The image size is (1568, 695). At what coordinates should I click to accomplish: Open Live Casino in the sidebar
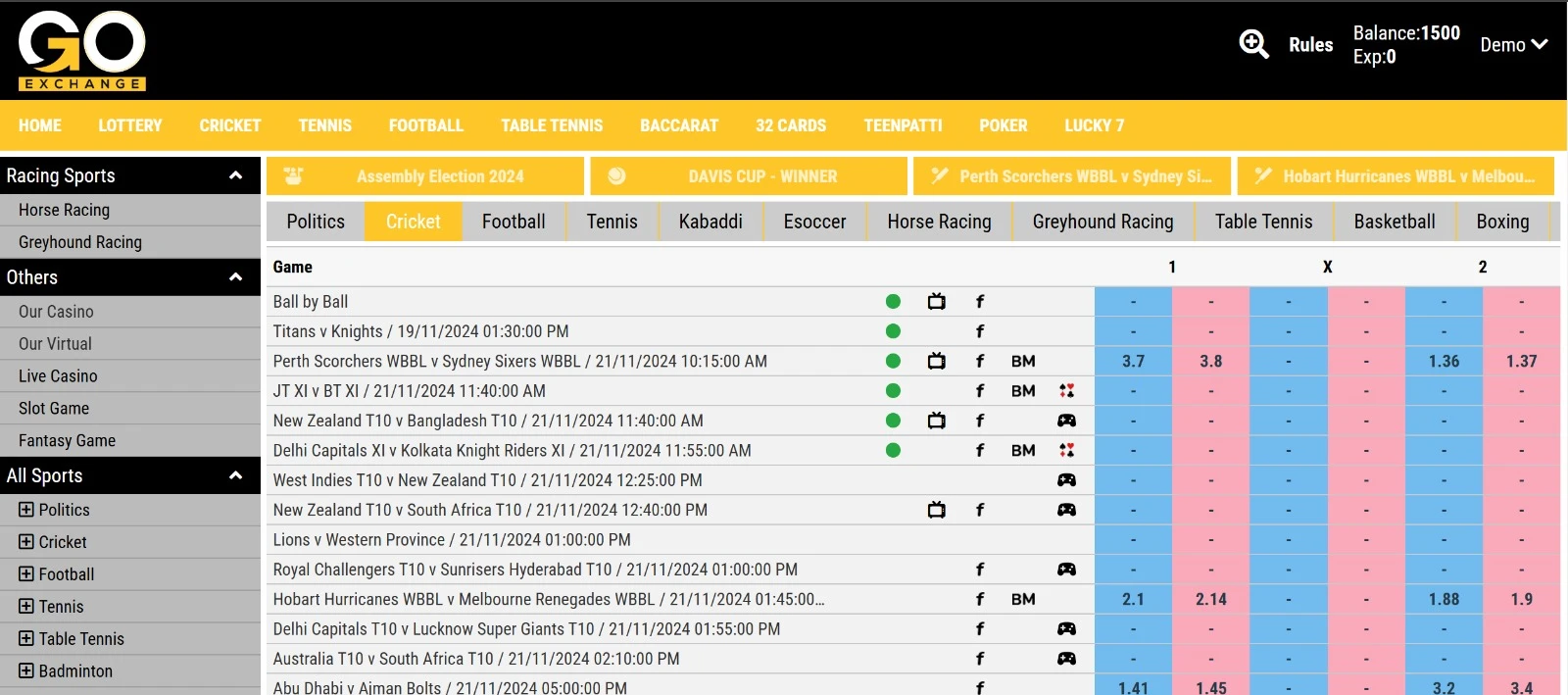tap(130, 375)
